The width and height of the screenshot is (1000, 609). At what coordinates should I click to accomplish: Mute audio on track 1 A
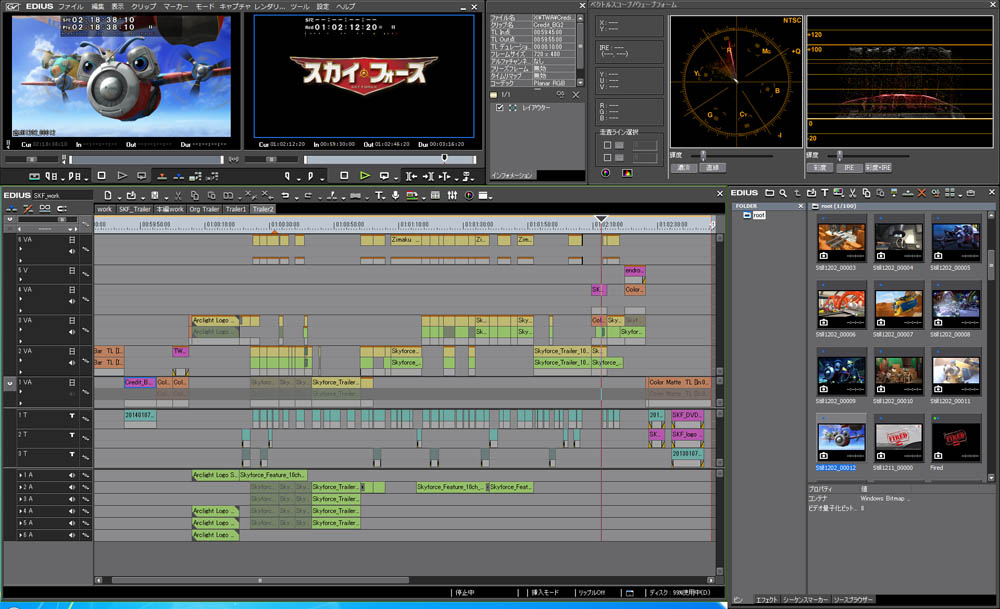[x=71, y=475]
